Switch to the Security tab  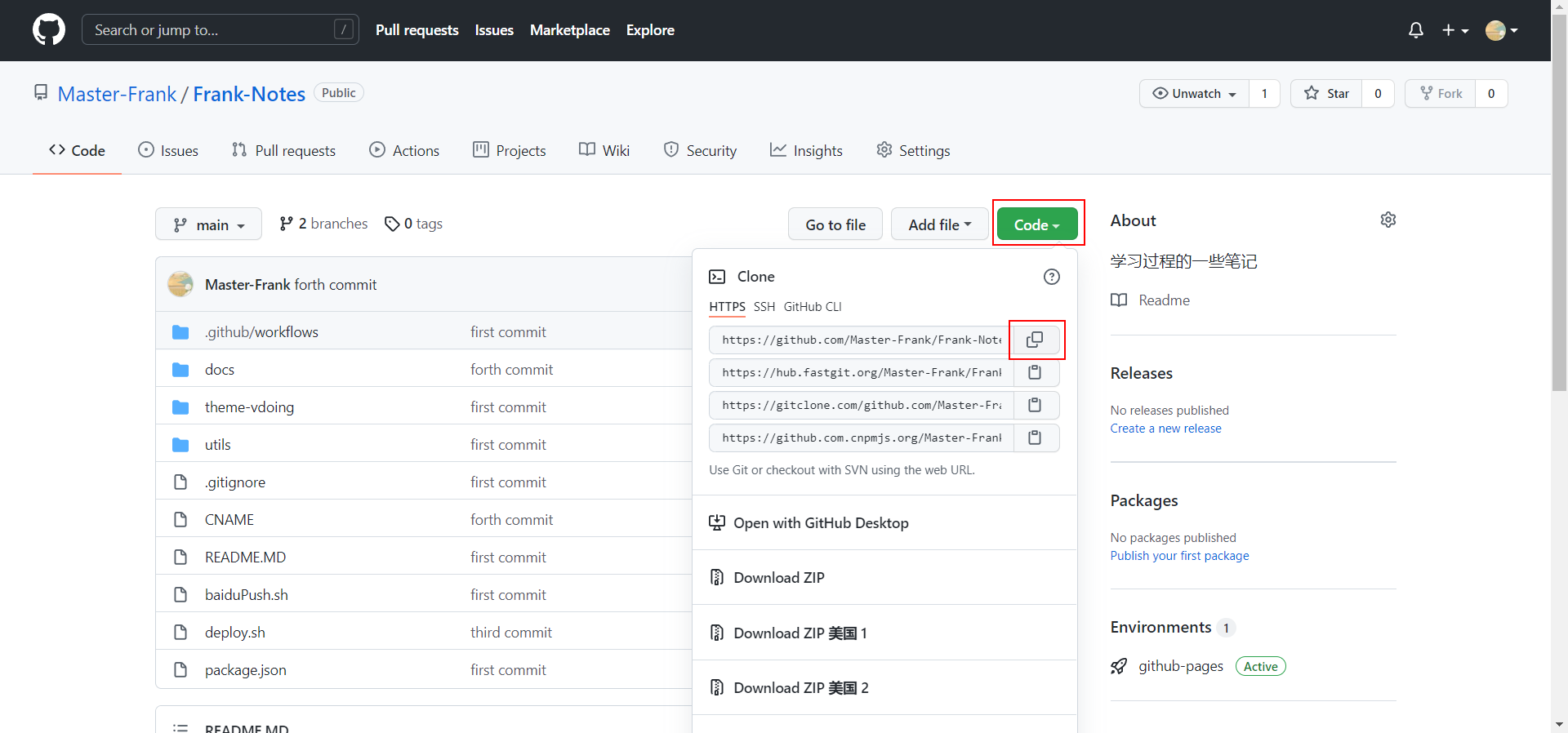coord(700,150)
